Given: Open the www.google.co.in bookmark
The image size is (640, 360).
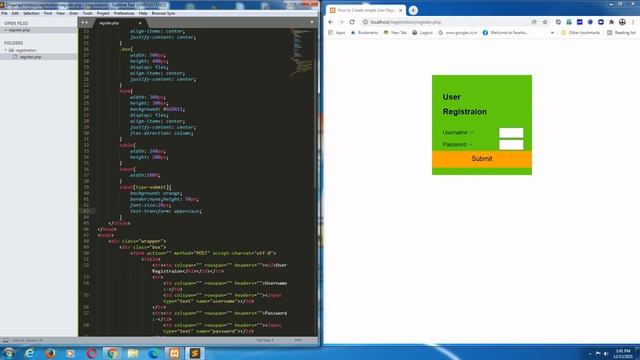Looking at the screenshot, I should pyautogui.click(x=457, y=33).
